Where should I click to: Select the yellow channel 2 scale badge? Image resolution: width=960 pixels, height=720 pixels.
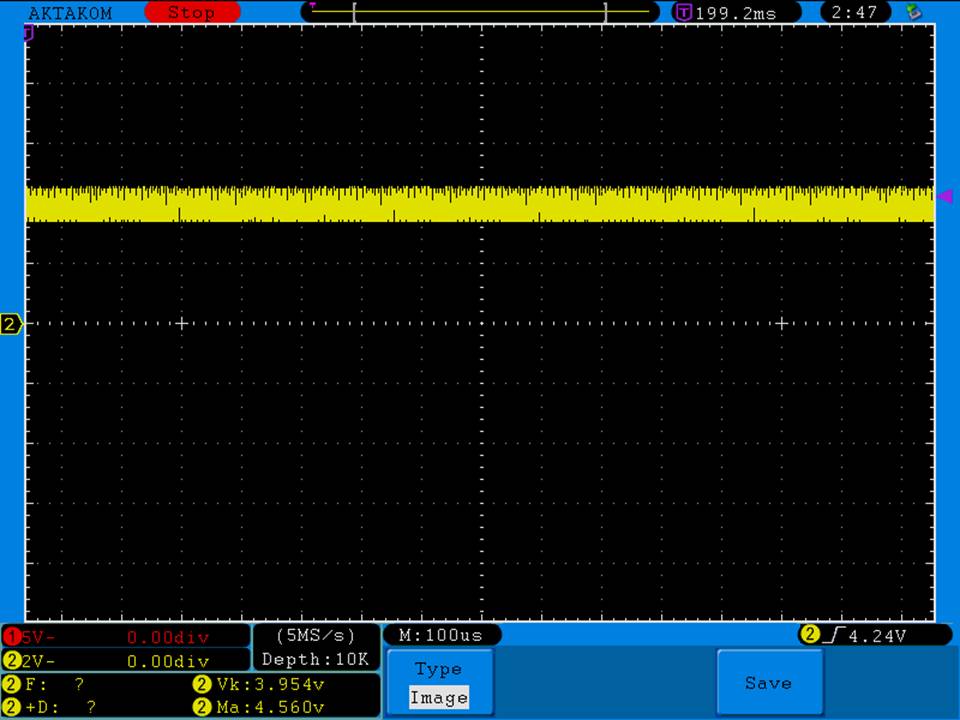(12, 661)
